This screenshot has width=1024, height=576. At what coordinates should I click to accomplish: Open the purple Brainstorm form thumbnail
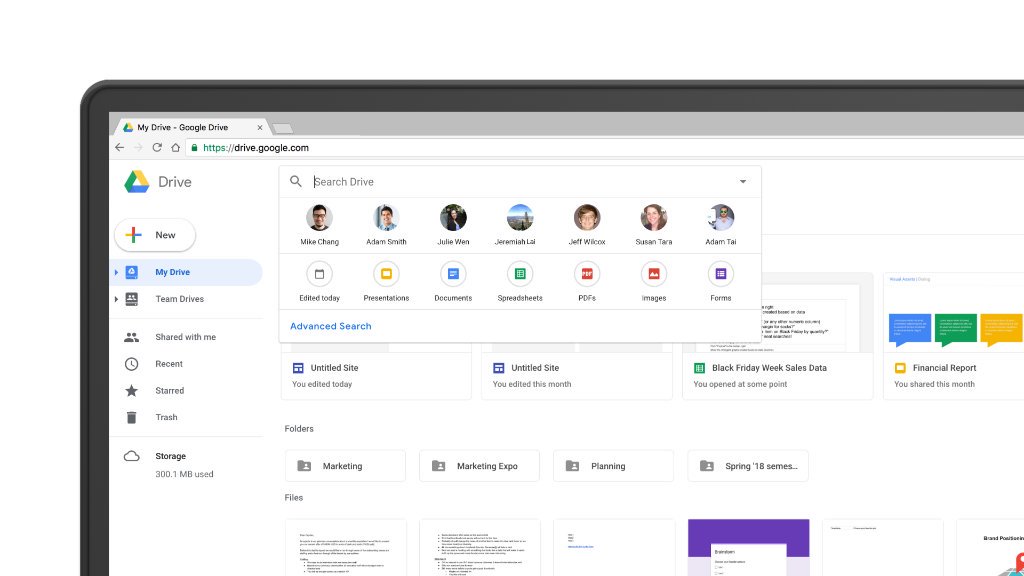point(748,547)
